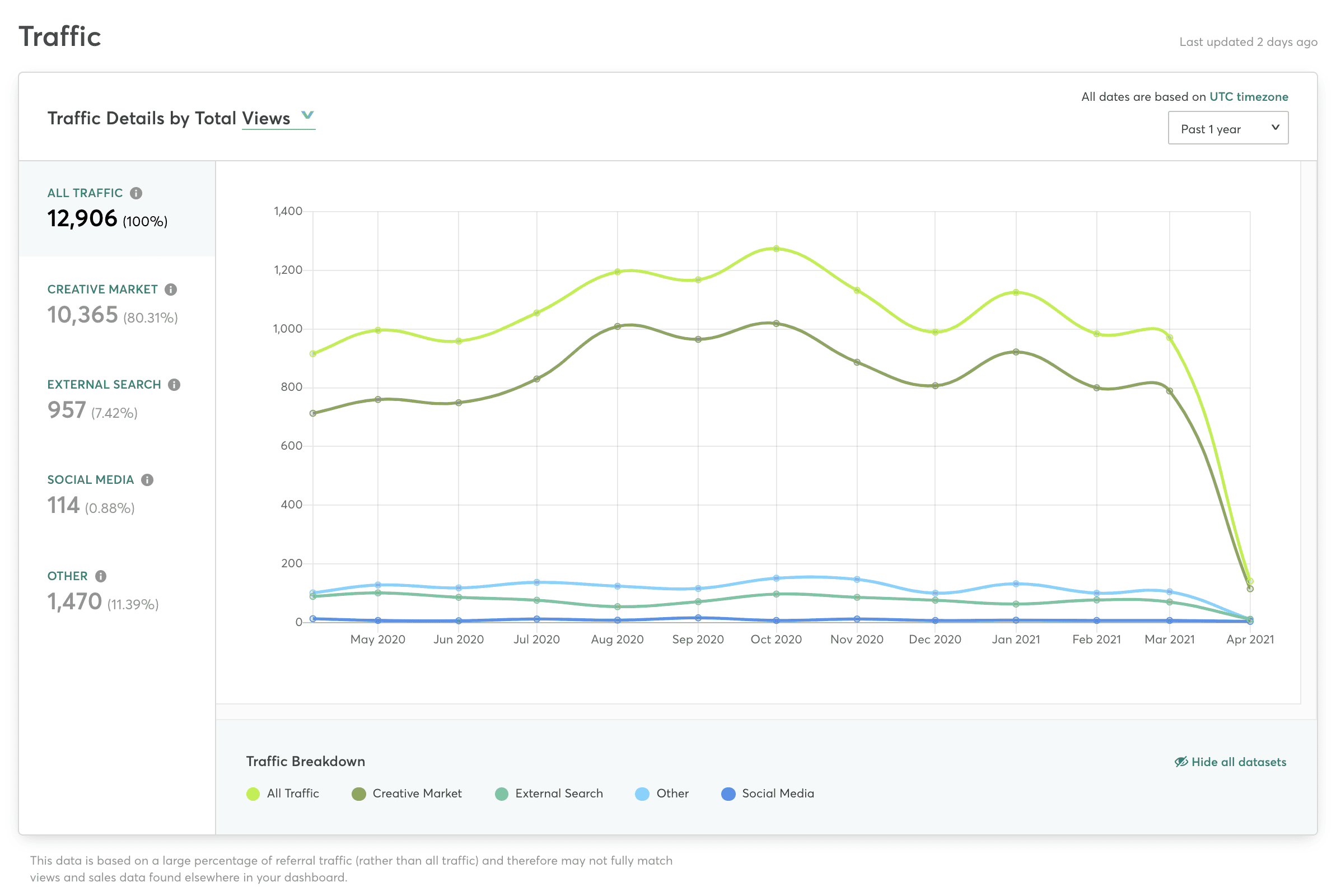Click the info icon beside All Traffic

click(136, 193)
